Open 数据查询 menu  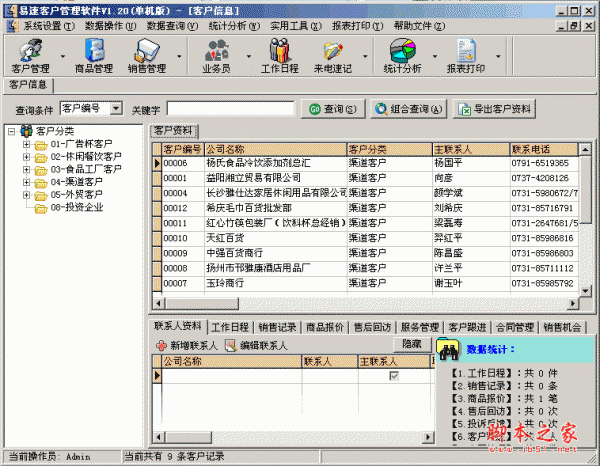point(172,26)
